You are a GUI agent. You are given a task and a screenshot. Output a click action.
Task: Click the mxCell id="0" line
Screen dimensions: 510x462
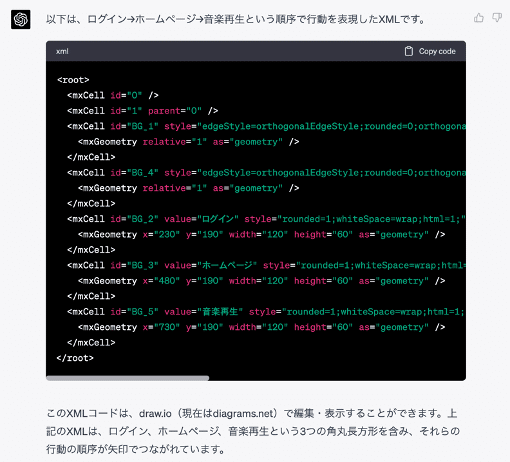(x=113, y=95)
